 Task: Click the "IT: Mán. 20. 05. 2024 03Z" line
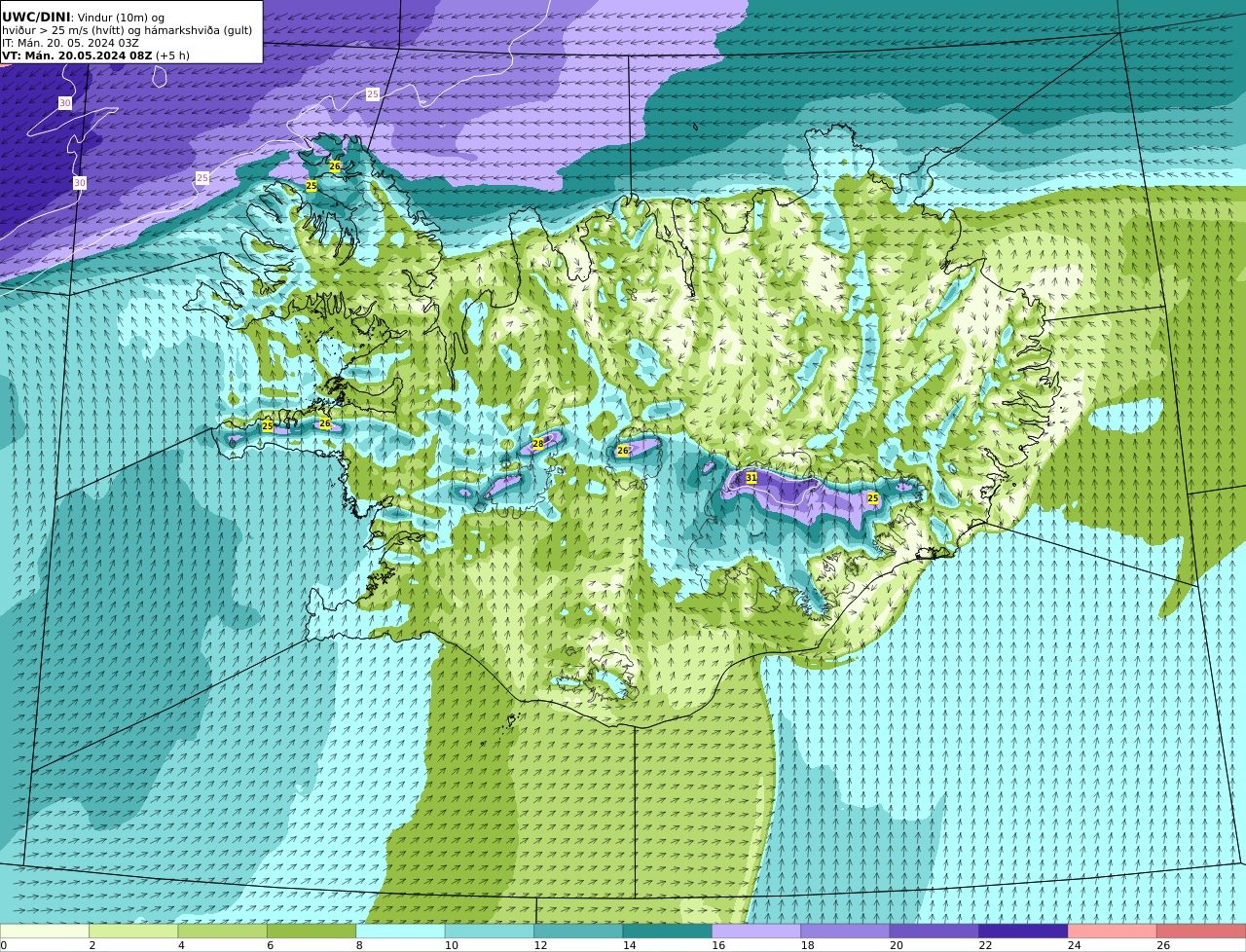point(70,43)
